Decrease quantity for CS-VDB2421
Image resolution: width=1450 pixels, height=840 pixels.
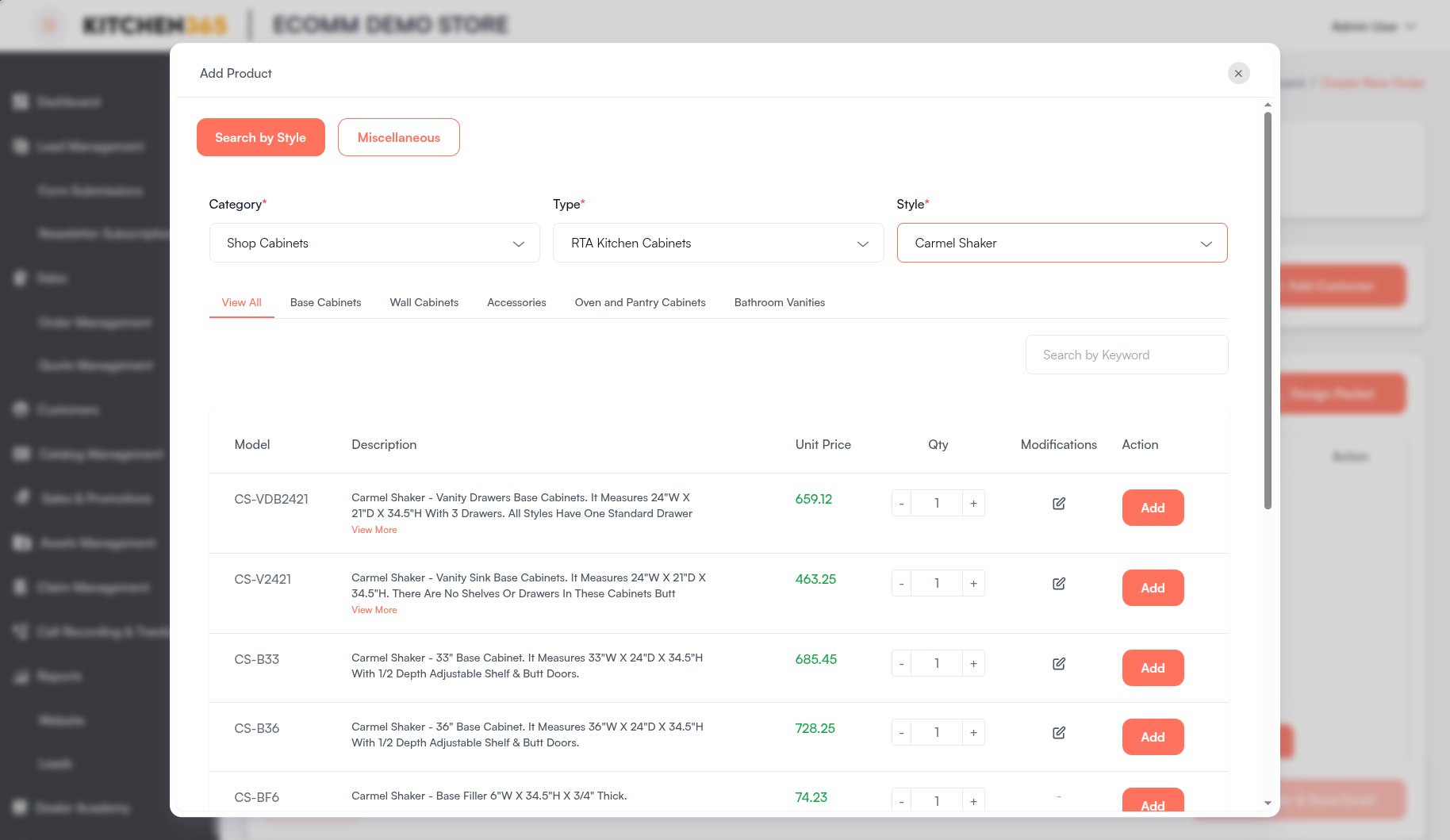pos(901,504)
